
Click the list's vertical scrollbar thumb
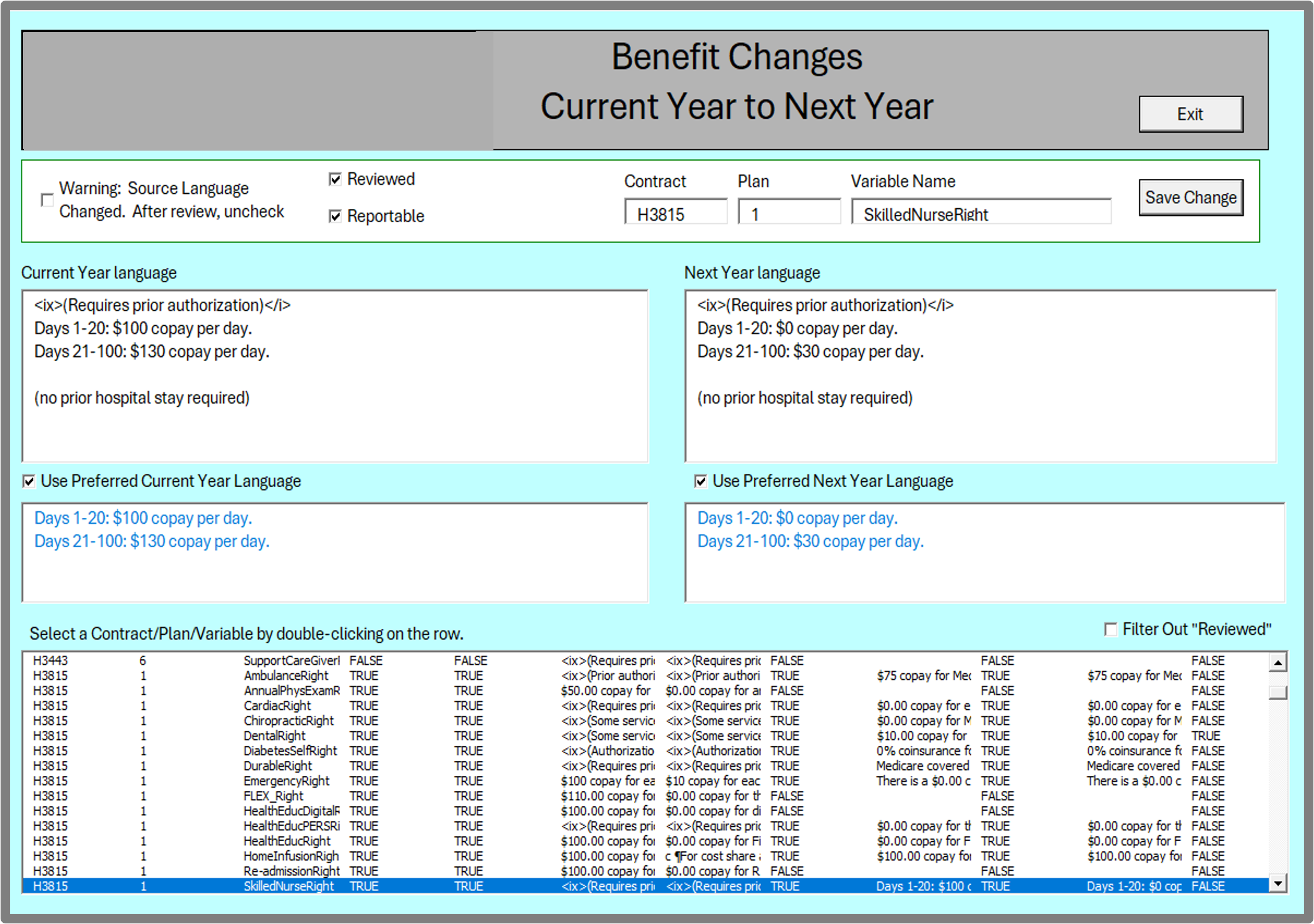(1278, 692)
